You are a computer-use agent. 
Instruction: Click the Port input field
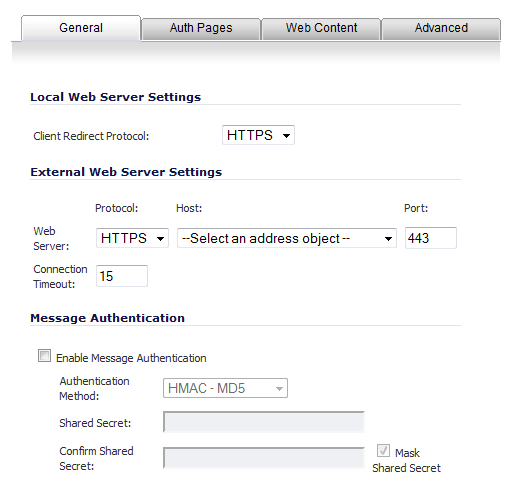click(431, 238)
